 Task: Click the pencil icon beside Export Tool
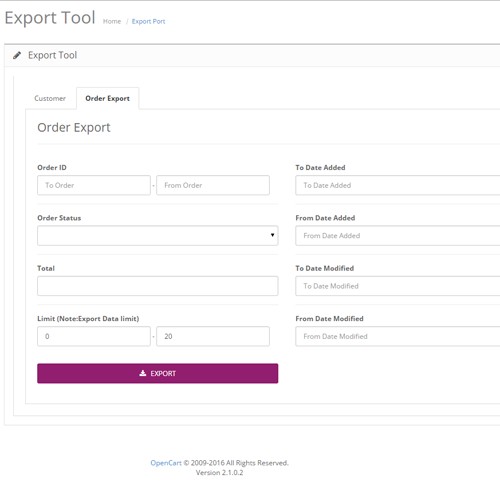[x=17, y=55]
